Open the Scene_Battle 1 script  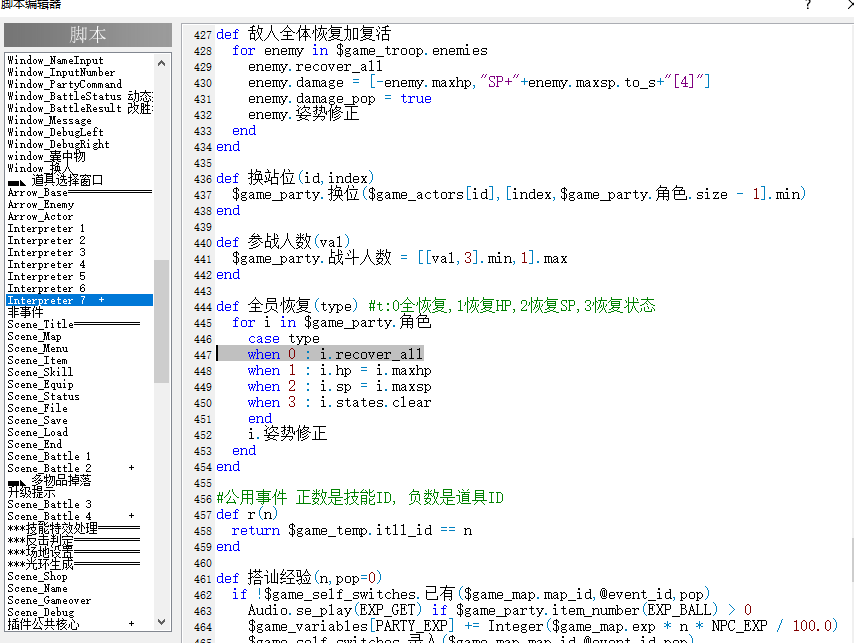pyautogui.click(x=49, y=456)
